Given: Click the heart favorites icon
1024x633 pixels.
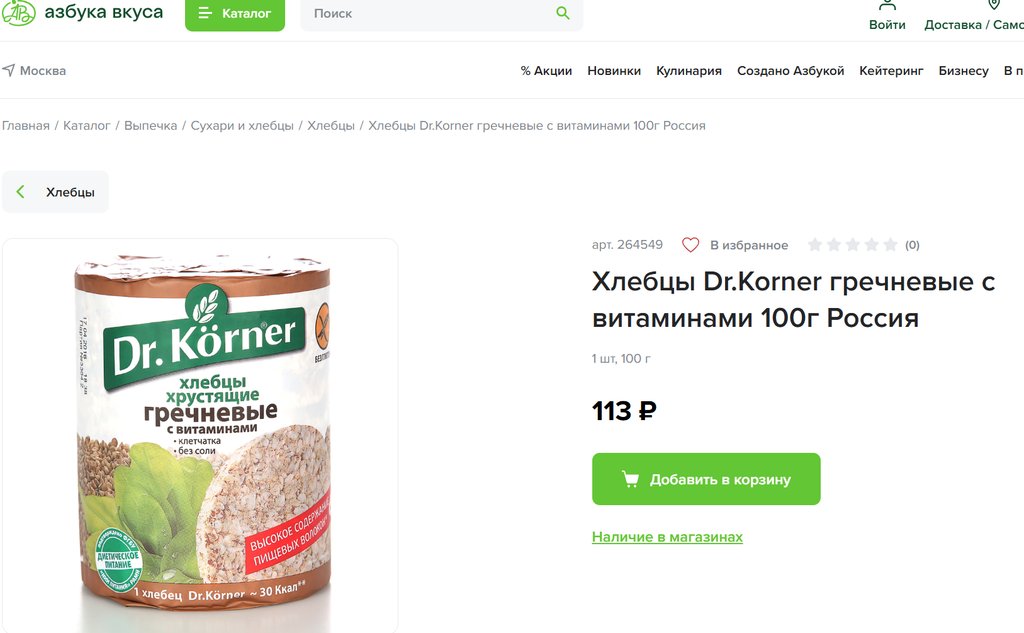Looking at the screenshot, I should [690, 245].
